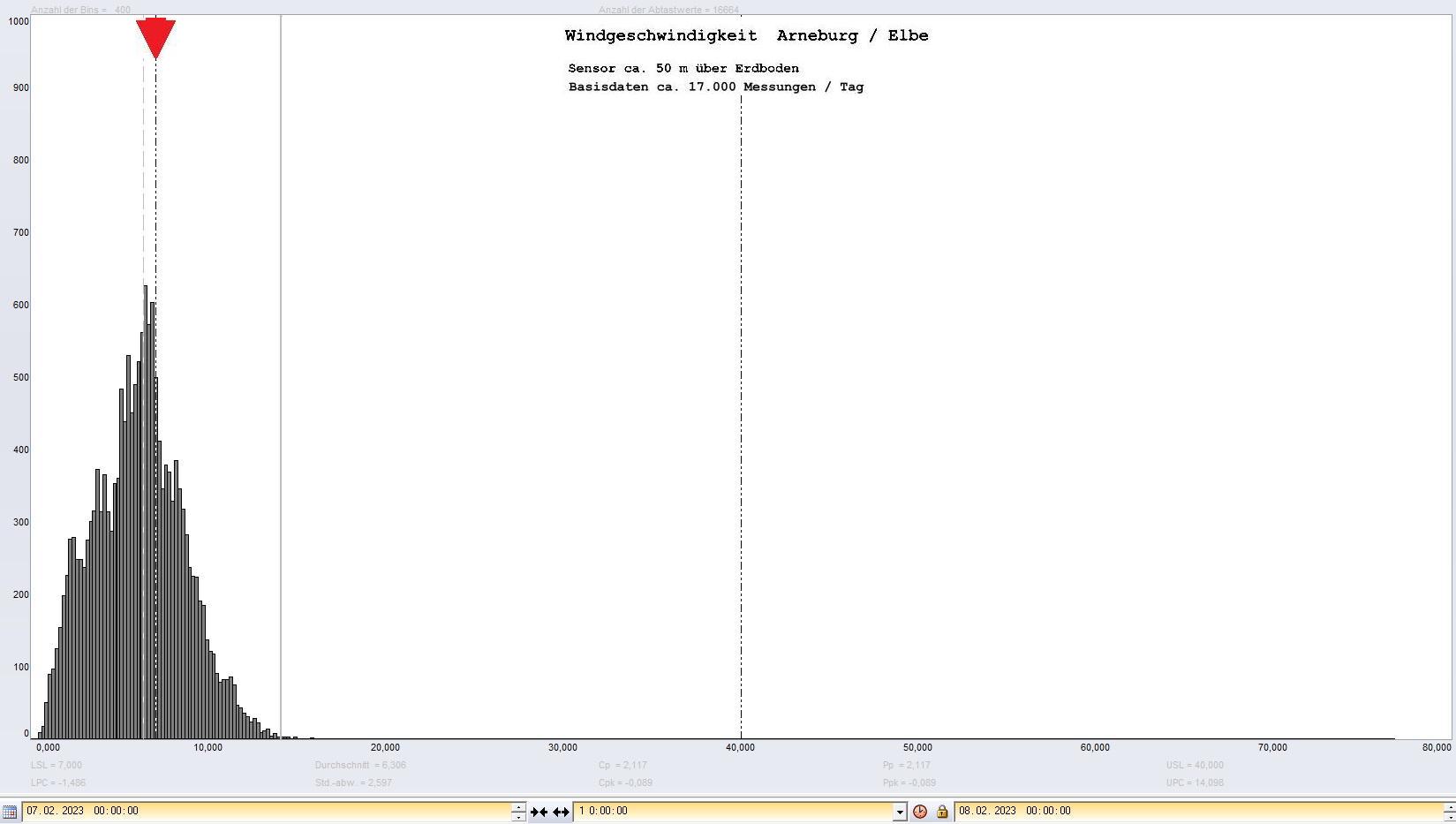Open the time span dropdown arrow
The width and height of the screenshot is (1456, 824).
[900, 812]
